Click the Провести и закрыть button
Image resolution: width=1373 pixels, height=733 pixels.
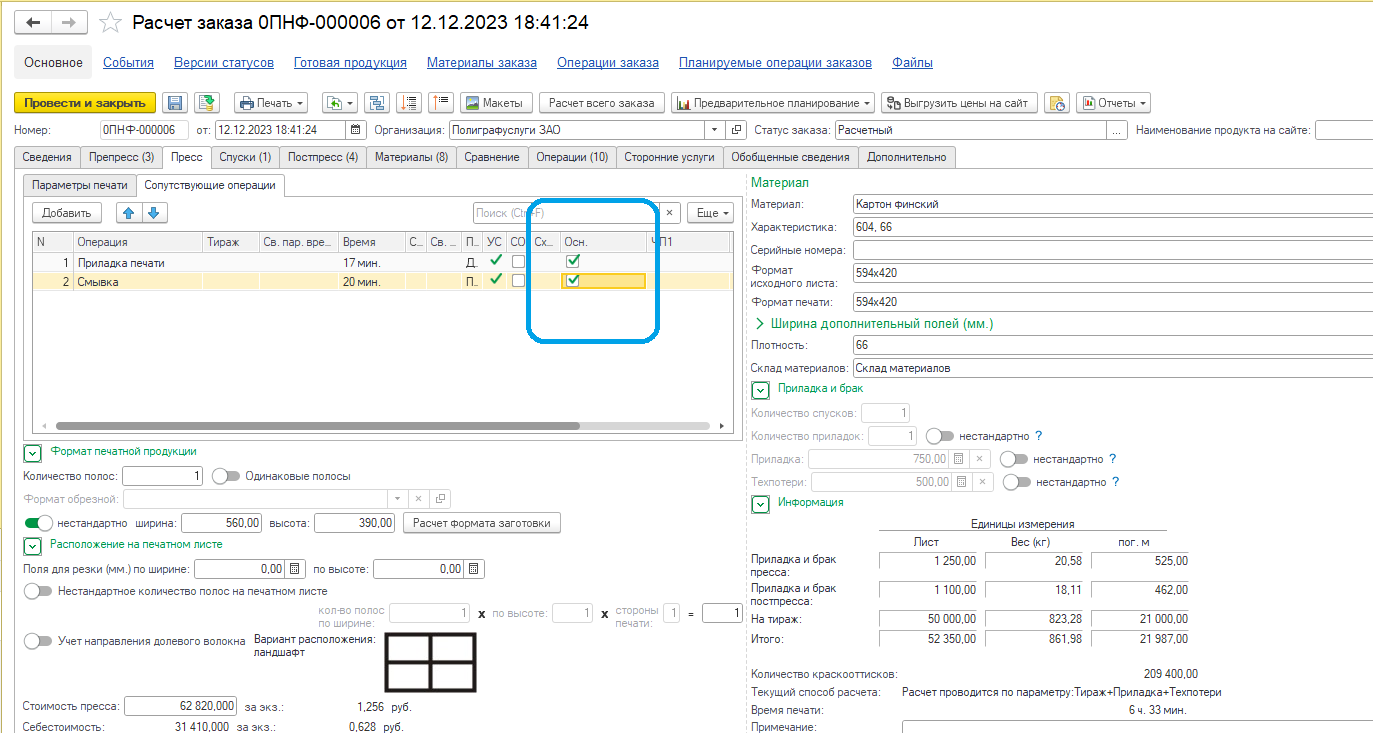pos(86,103)
